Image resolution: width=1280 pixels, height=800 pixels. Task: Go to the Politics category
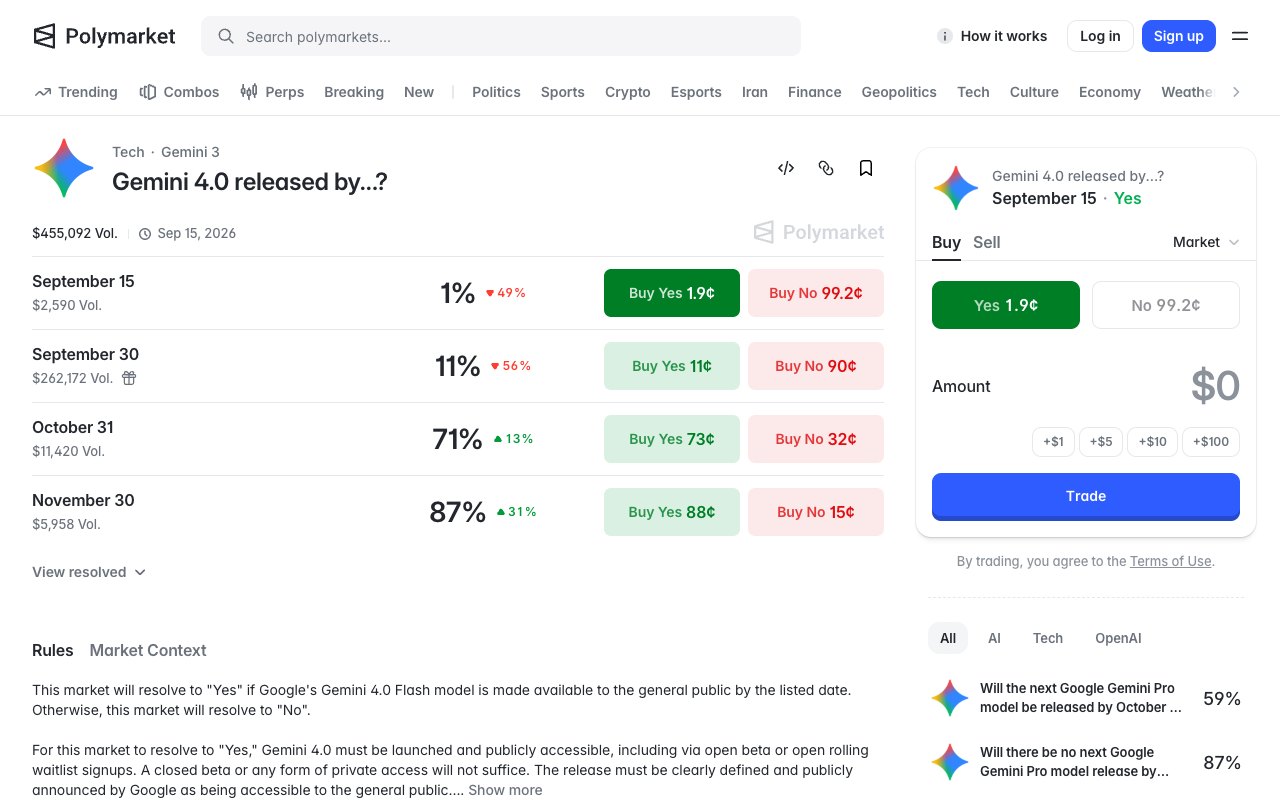pyautogui.click(x=496, y=92)
